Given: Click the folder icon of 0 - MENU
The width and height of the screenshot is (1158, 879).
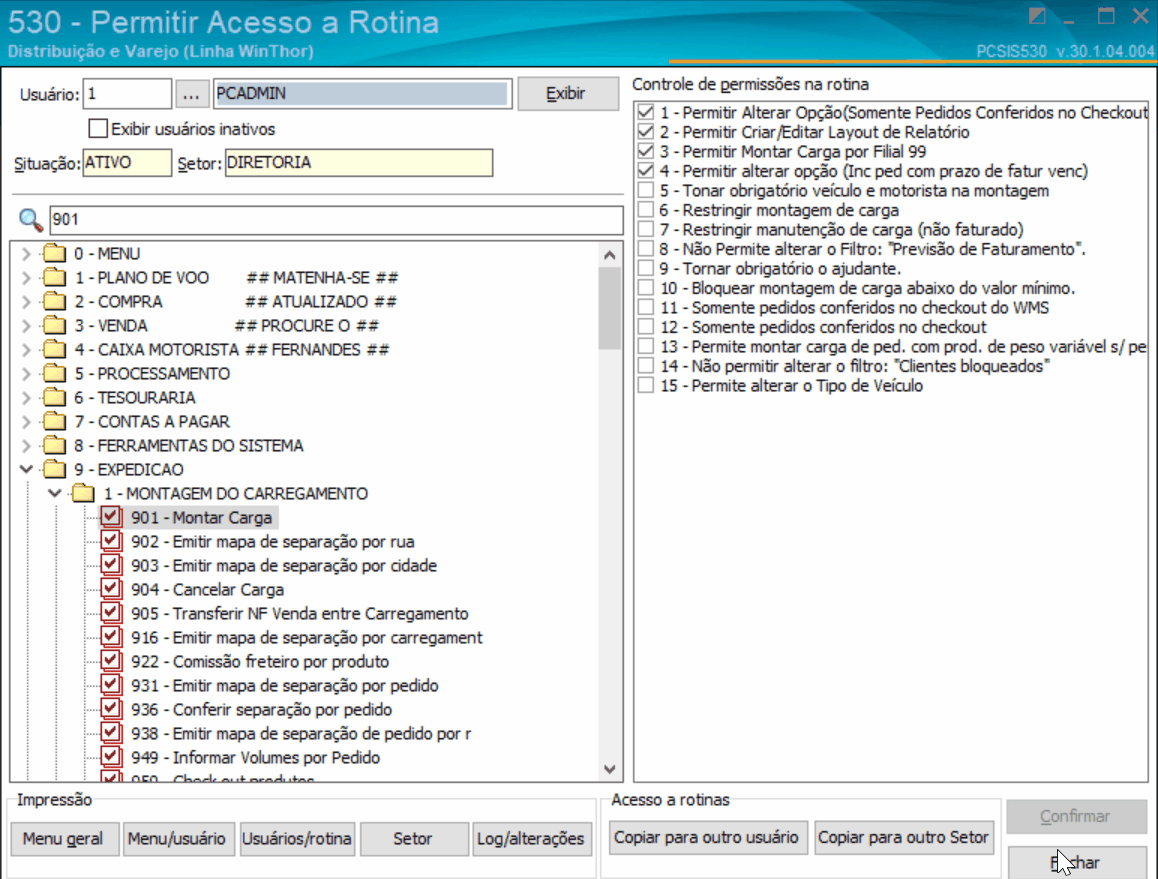Looking at the screenshot, I should click(54, 253).
